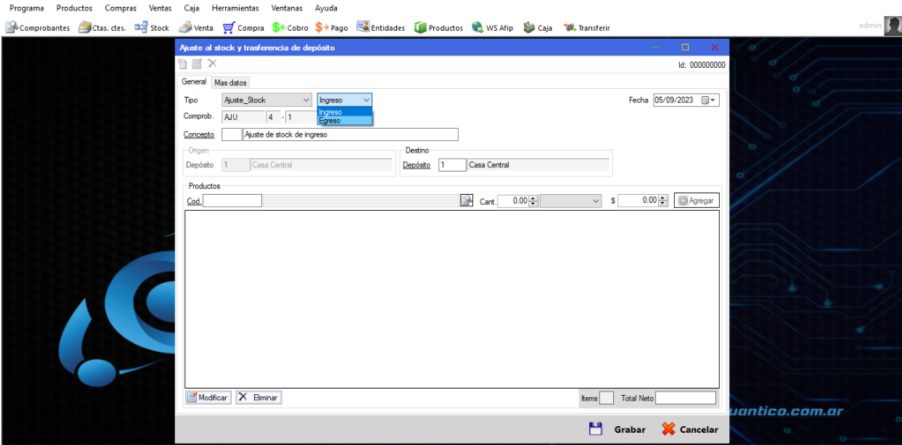Switch to the General tab

(x=193, y=82)
